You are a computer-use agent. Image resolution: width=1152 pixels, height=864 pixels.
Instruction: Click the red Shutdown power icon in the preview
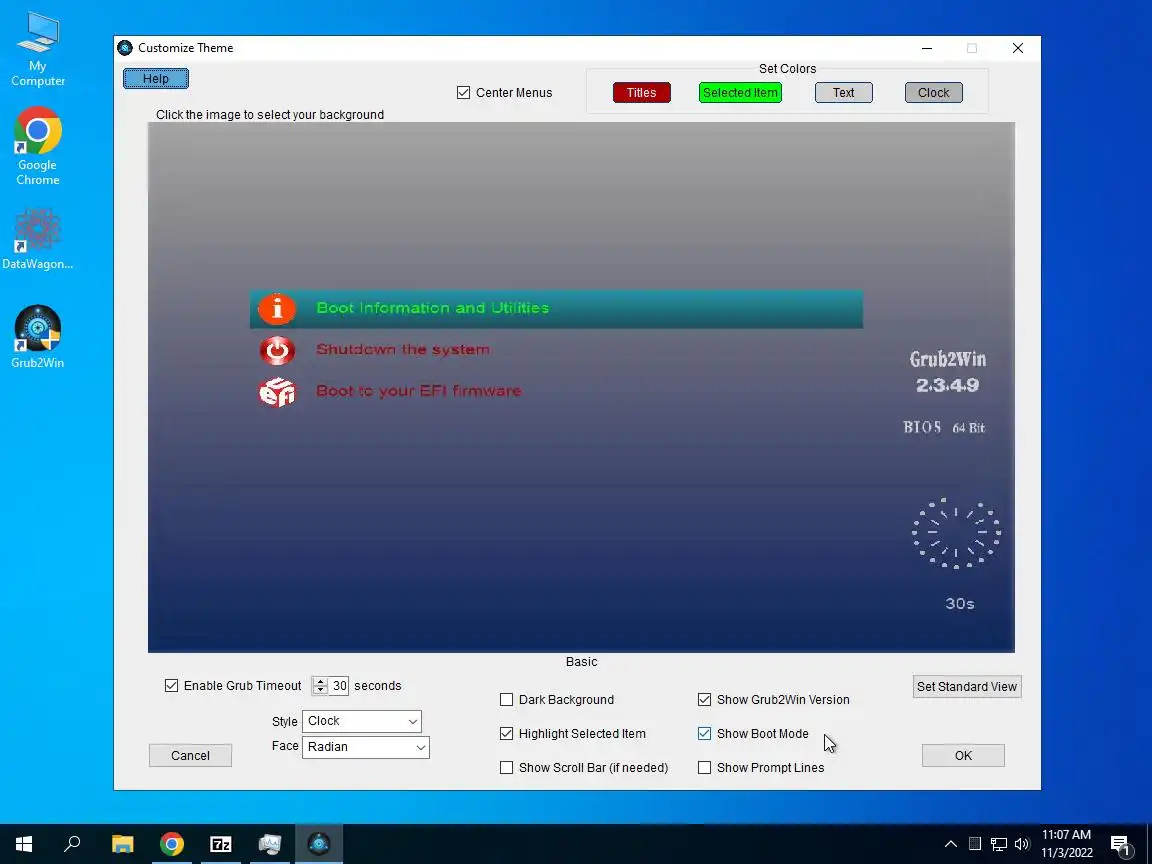(277, 350)
